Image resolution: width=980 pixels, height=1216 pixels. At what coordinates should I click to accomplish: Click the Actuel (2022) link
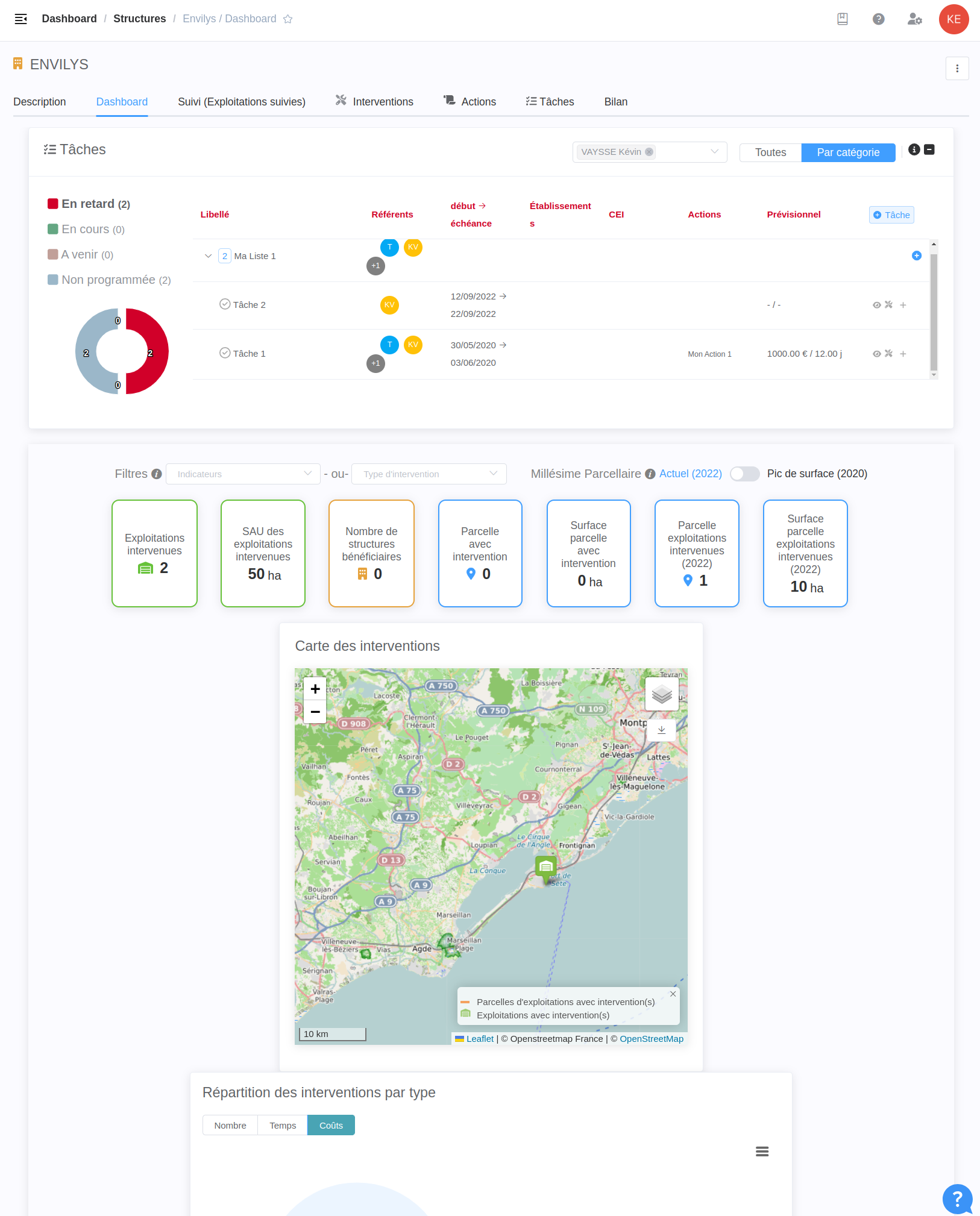[x=690, y=474]
